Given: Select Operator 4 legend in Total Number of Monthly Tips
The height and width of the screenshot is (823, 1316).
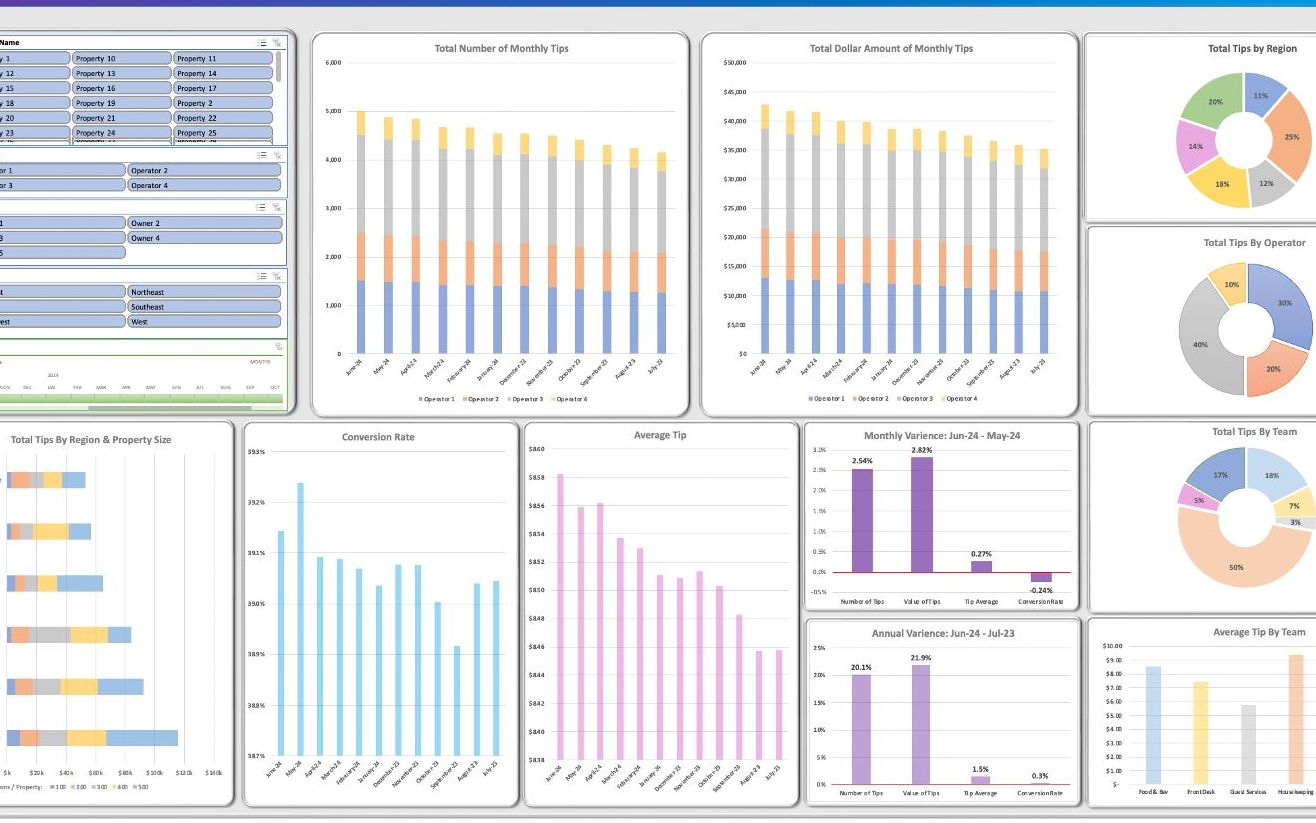Looking at the screenshot, I should (568, 399).
